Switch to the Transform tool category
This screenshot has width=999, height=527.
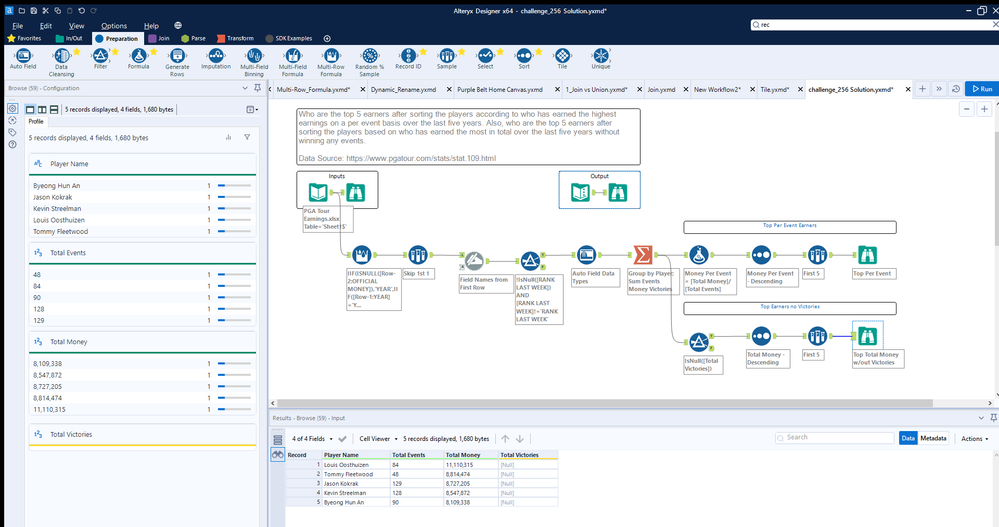(235, 38)
